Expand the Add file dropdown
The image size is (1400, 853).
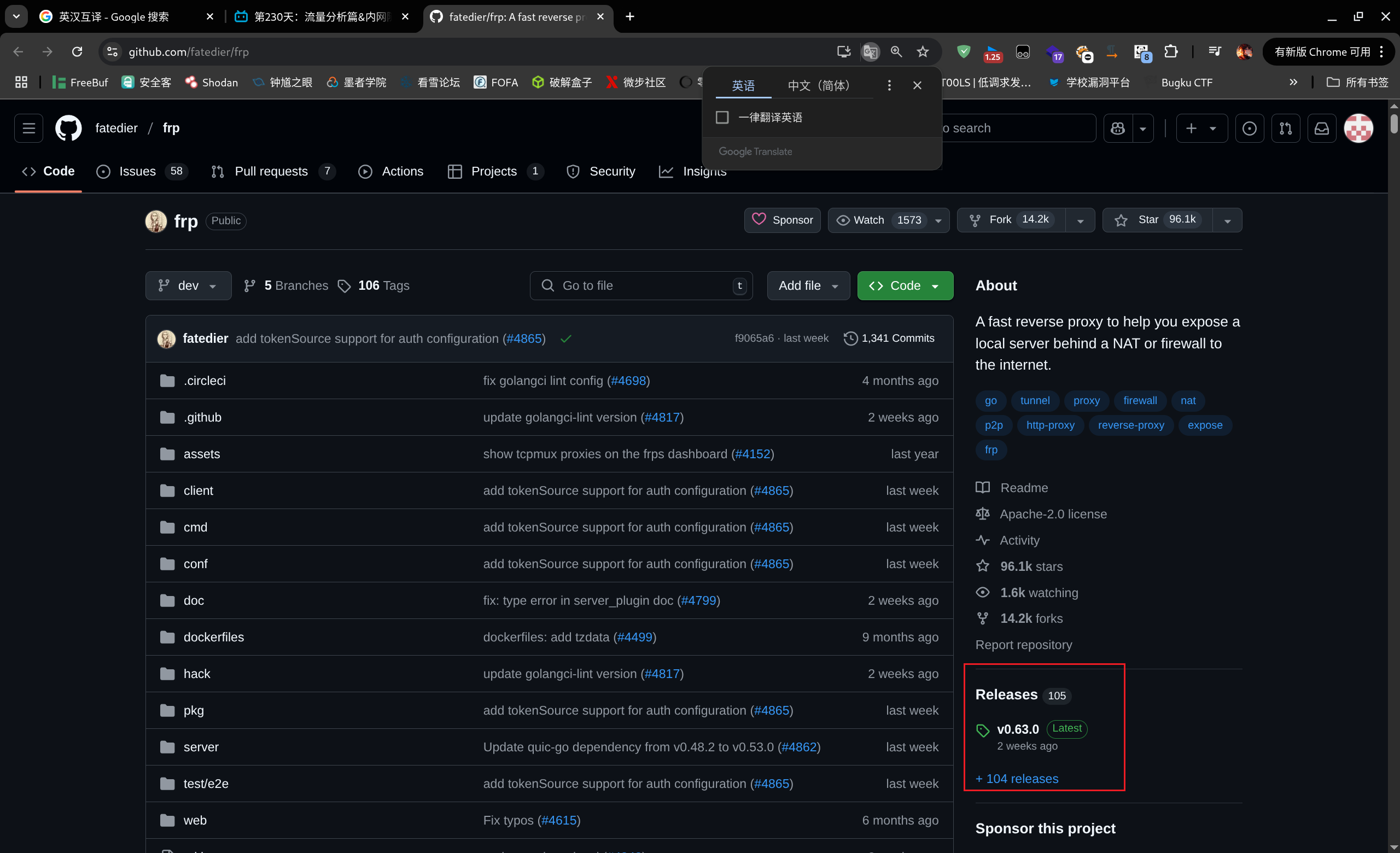coord(808,285)
